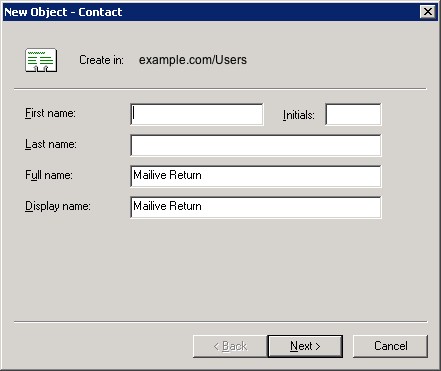Click the 'Create in:' label
Viewport: 441px width, 371px height.
[101, 60]
